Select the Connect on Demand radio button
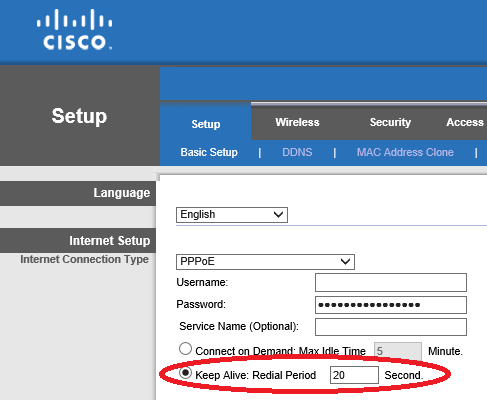 tap(185, 349)
